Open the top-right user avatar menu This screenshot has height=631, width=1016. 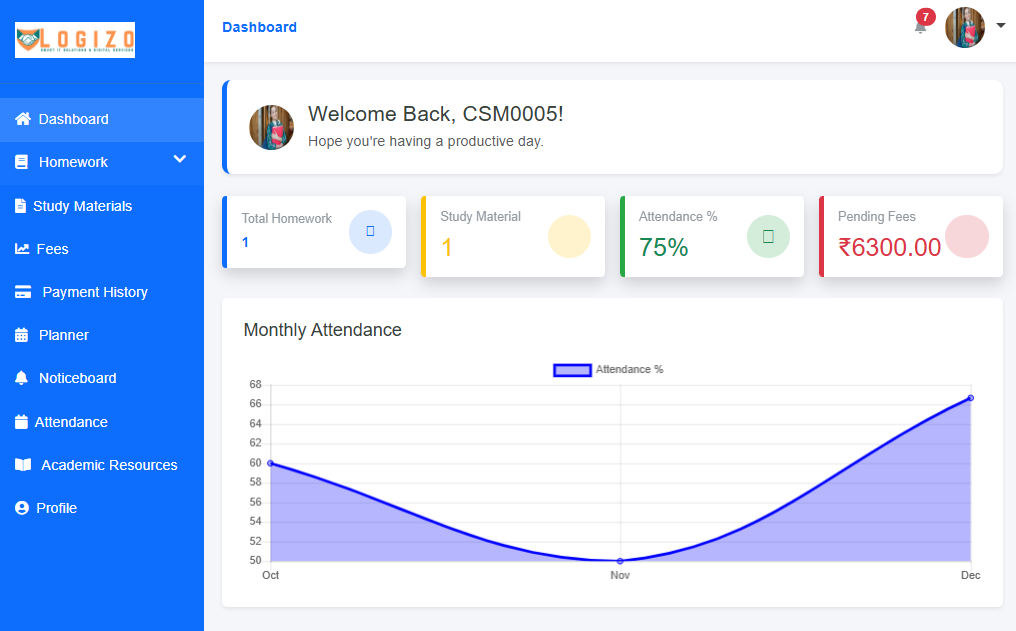[964, 27]
